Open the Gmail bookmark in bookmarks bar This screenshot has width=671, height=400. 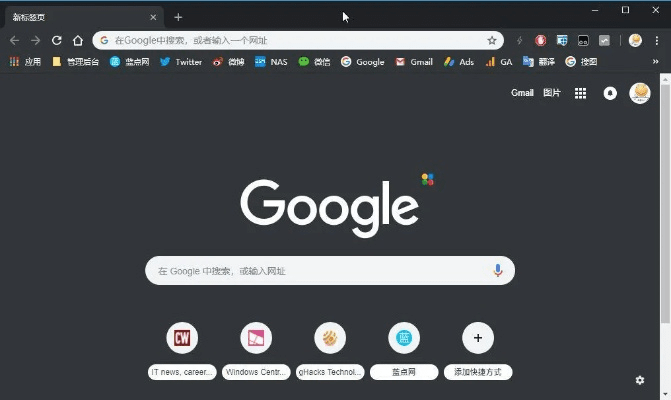point(414,62)
